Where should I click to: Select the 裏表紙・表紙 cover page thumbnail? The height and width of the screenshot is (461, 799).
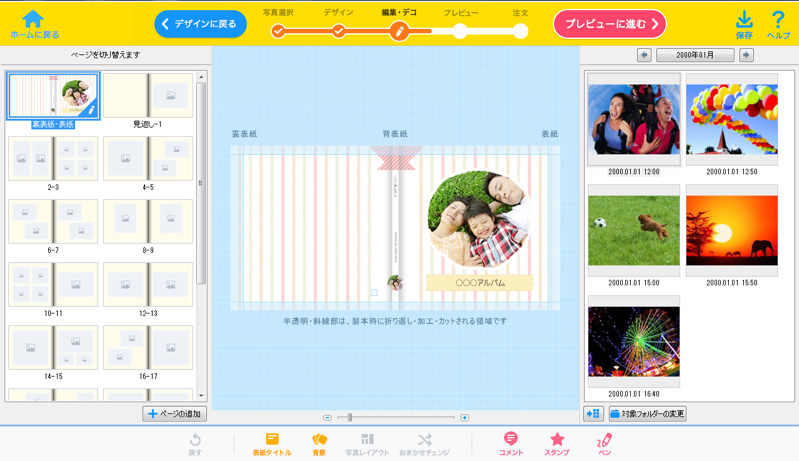click(53, 96)
